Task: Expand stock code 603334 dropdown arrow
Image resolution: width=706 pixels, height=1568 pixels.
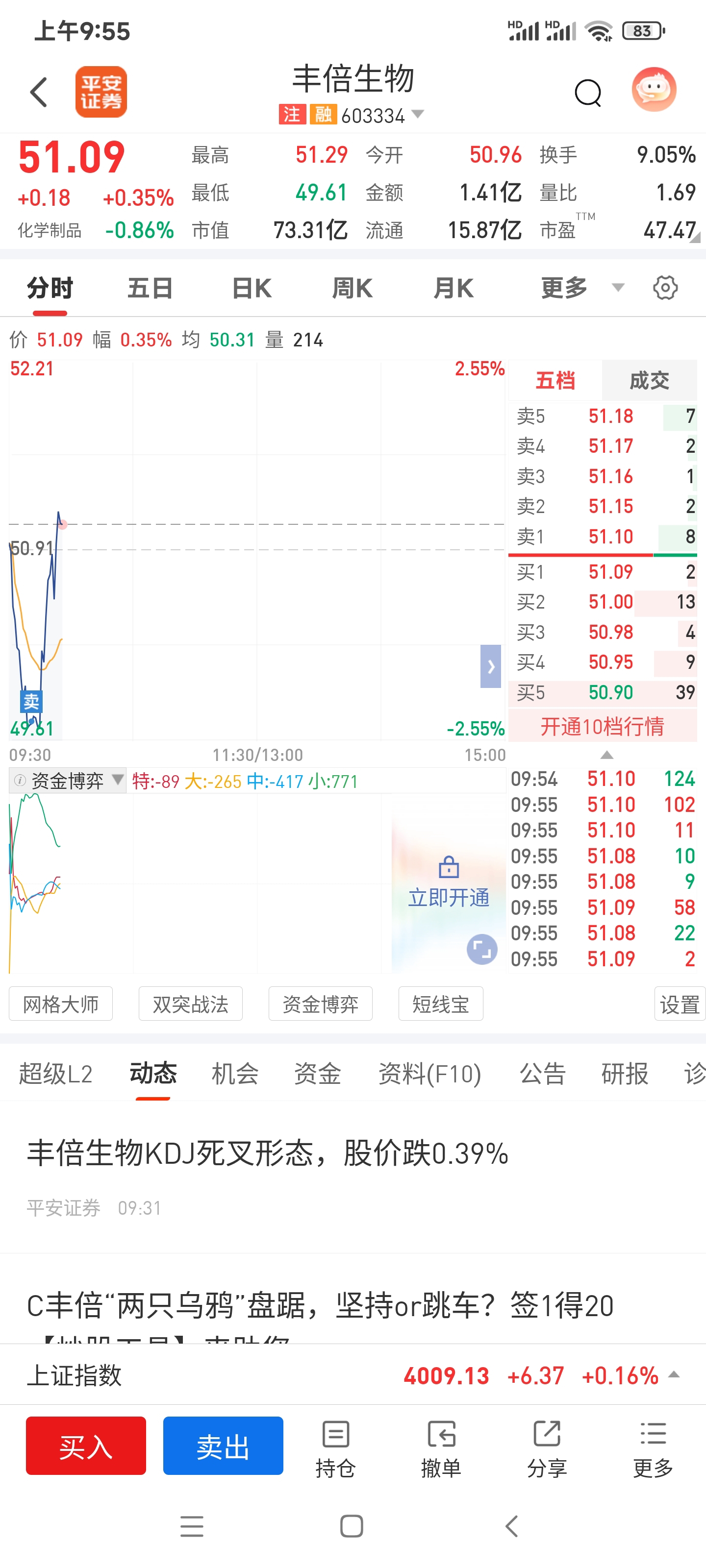Action: pos(418,114)
